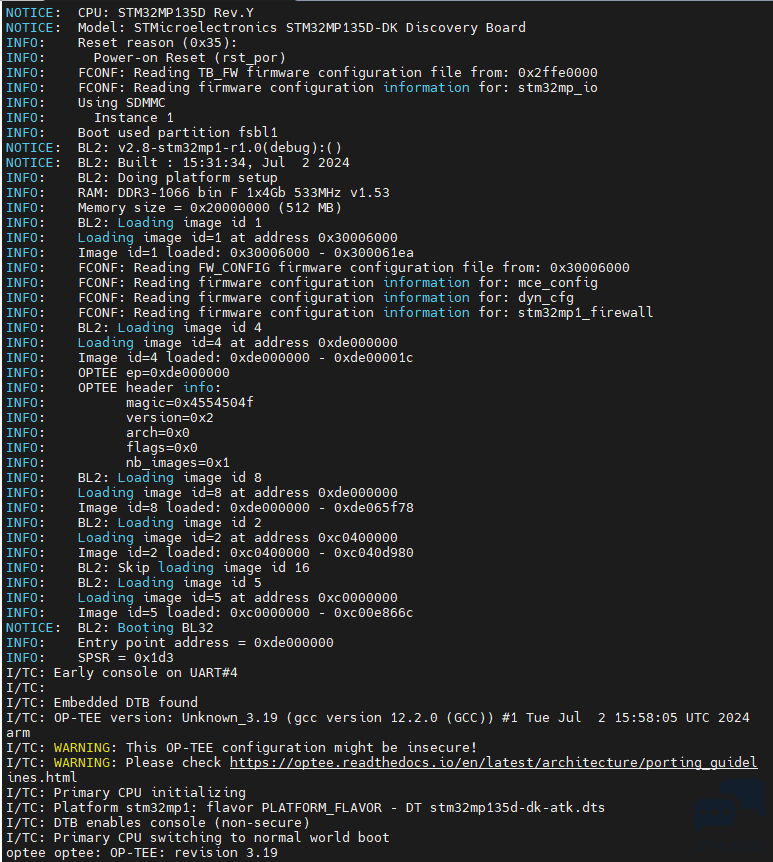Click the Power-on Reset (rst_por) text
This screenshot has width=773, height=862.
(x=190, y=58)
